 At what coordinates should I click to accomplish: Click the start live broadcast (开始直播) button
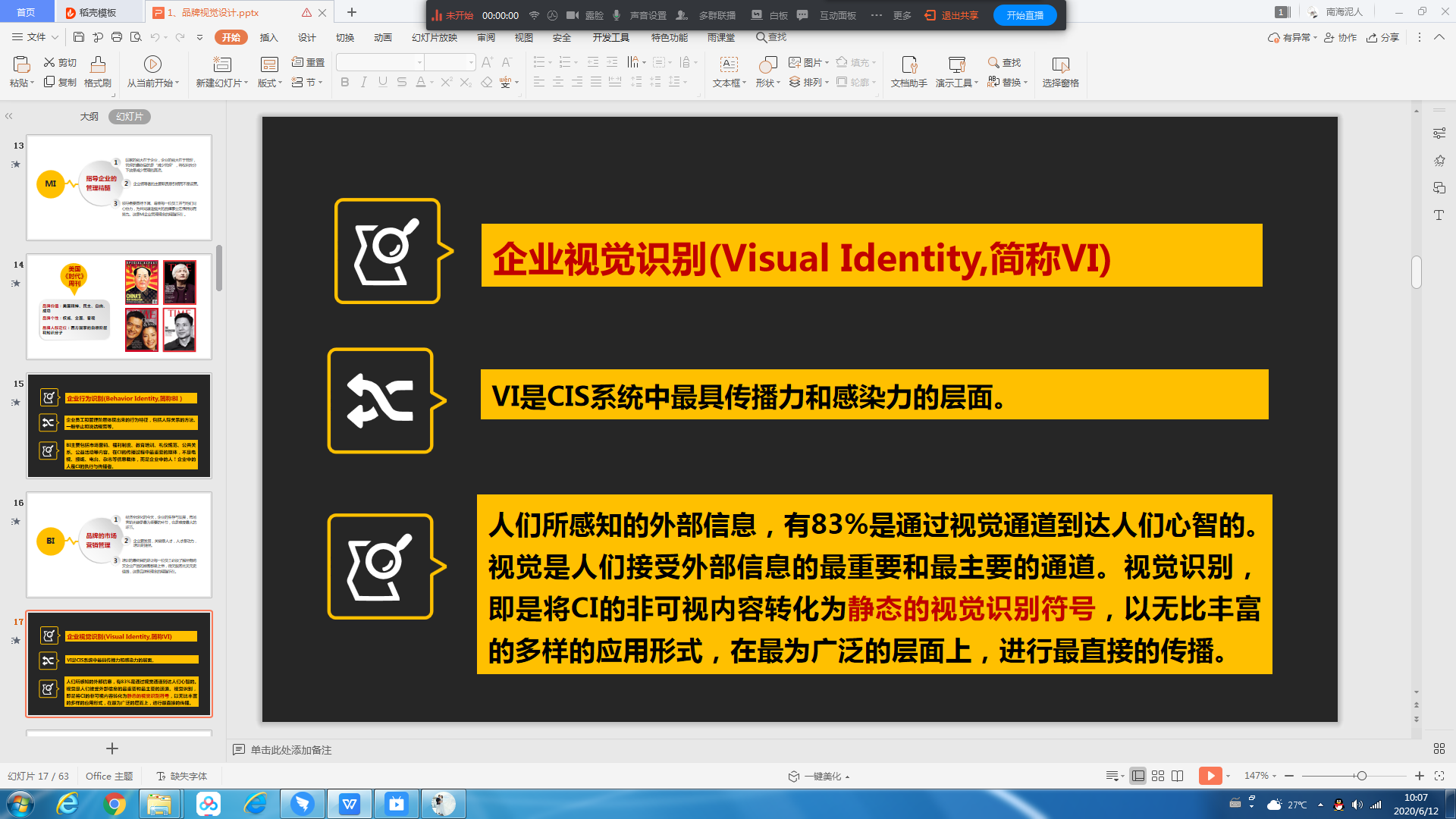pos(1025,15)
